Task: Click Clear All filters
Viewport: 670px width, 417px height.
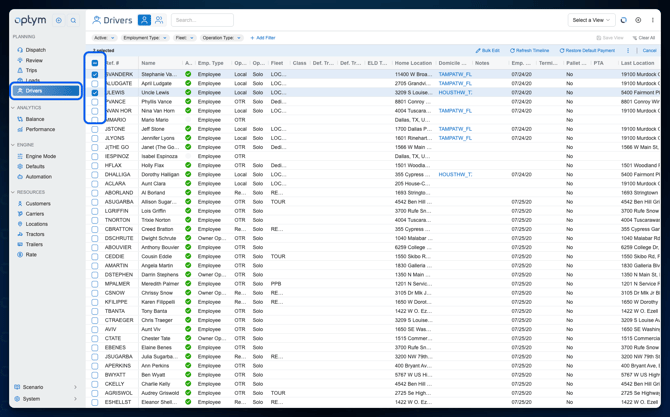Action: pyautogui.click(x=644, y=38)
